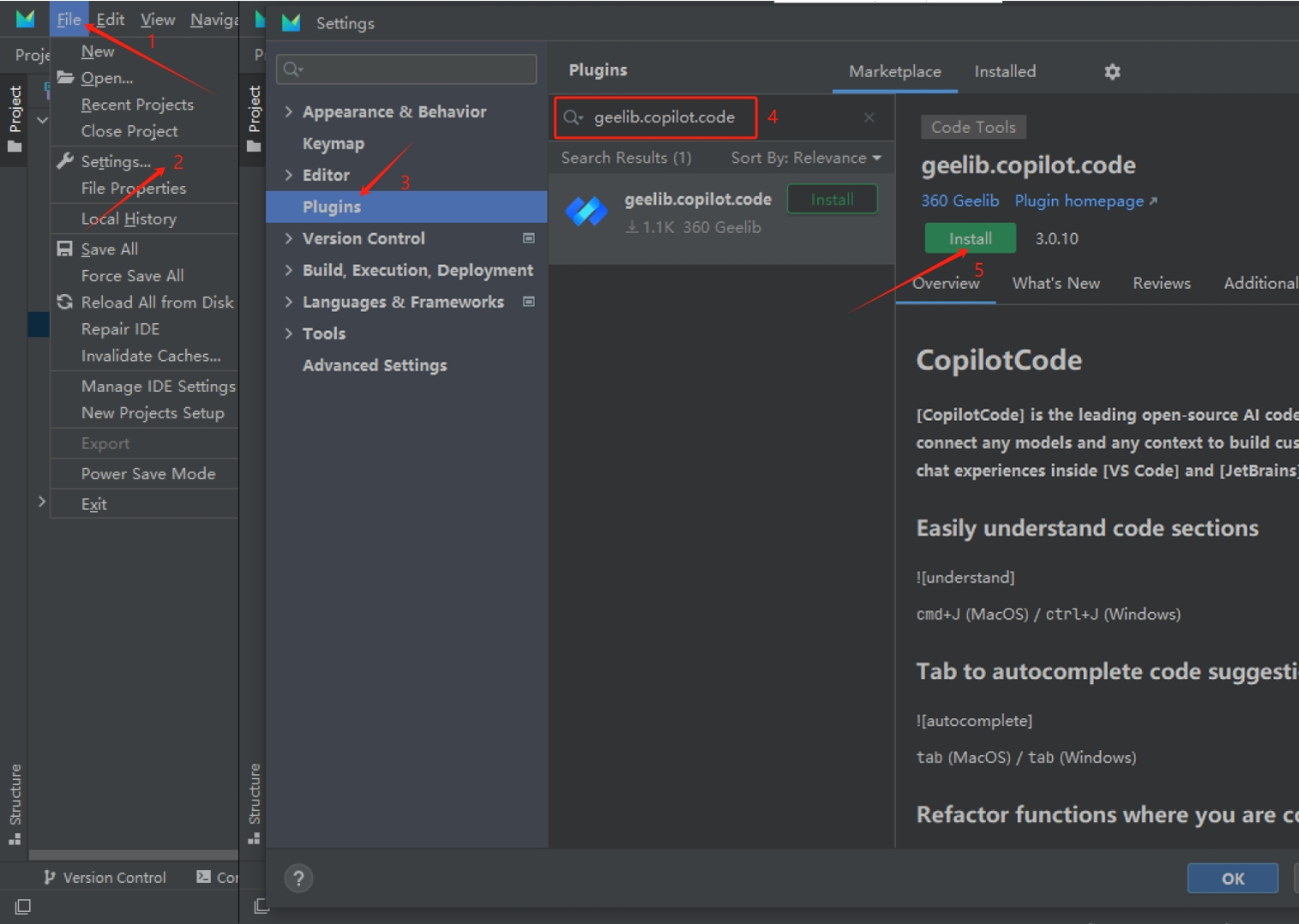Choose Invalidate Caches from File menu
The width and height of the screenshot is (1299, 924).
point(150,356)
